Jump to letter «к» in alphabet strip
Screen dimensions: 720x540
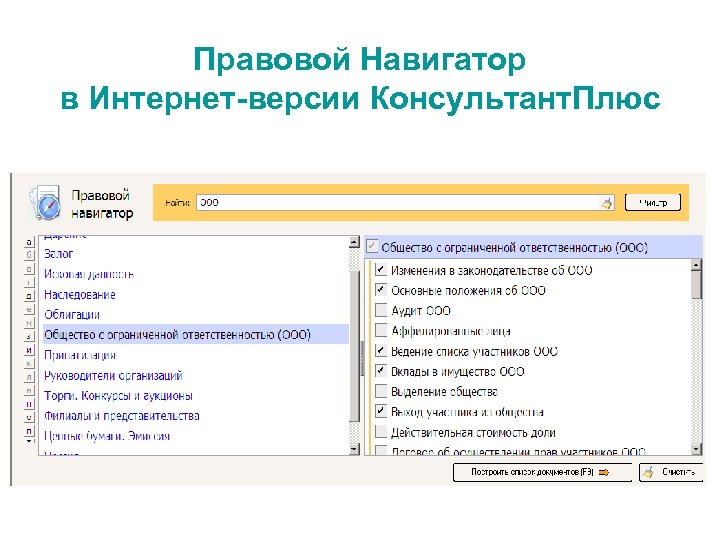(29, 364)
